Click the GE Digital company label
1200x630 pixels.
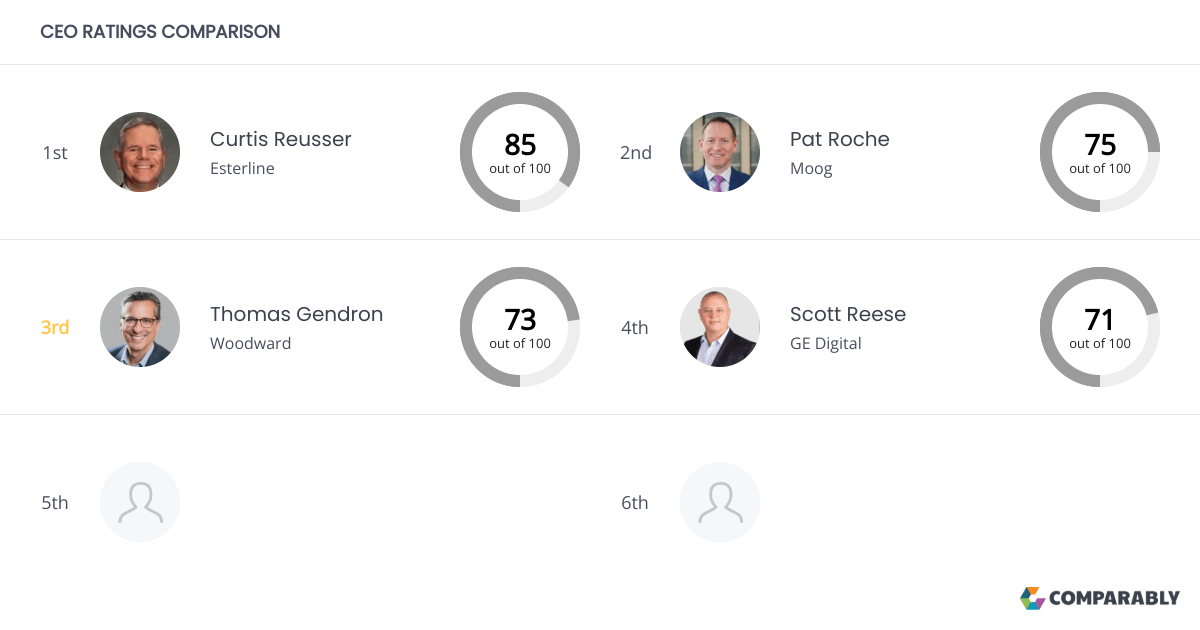(826, 343)
